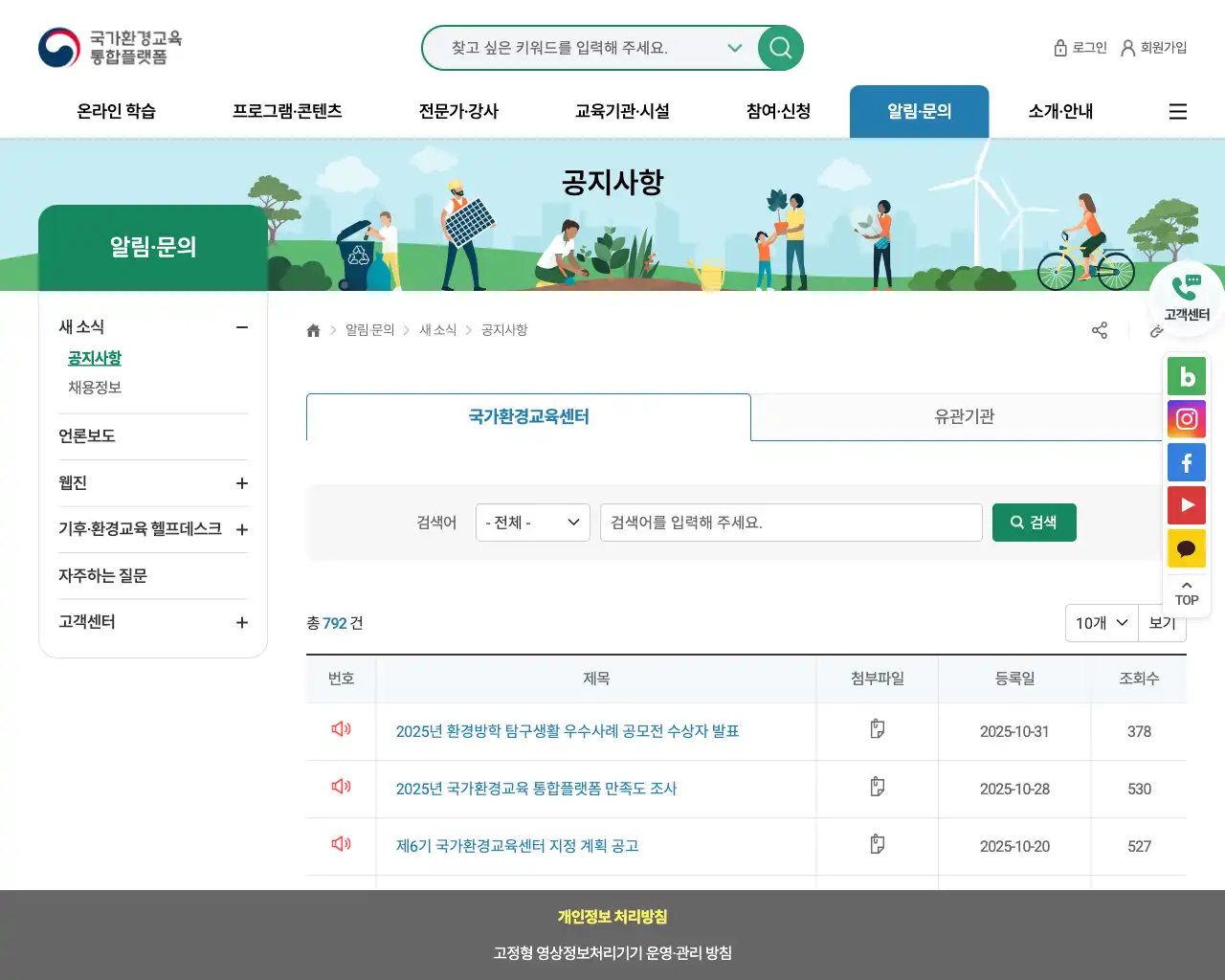Image resolution: width=1225 pixels, height=980 pixels.
Task: Click the green 검색 search button
Action: (x=1034, y=523)
